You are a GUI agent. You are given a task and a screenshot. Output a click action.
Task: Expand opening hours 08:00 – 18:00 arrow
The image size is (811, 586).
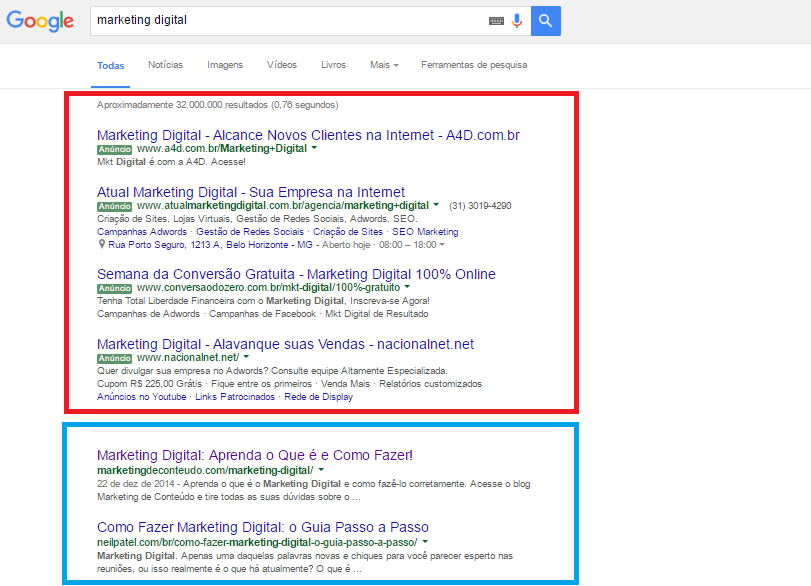click(442, 244)
